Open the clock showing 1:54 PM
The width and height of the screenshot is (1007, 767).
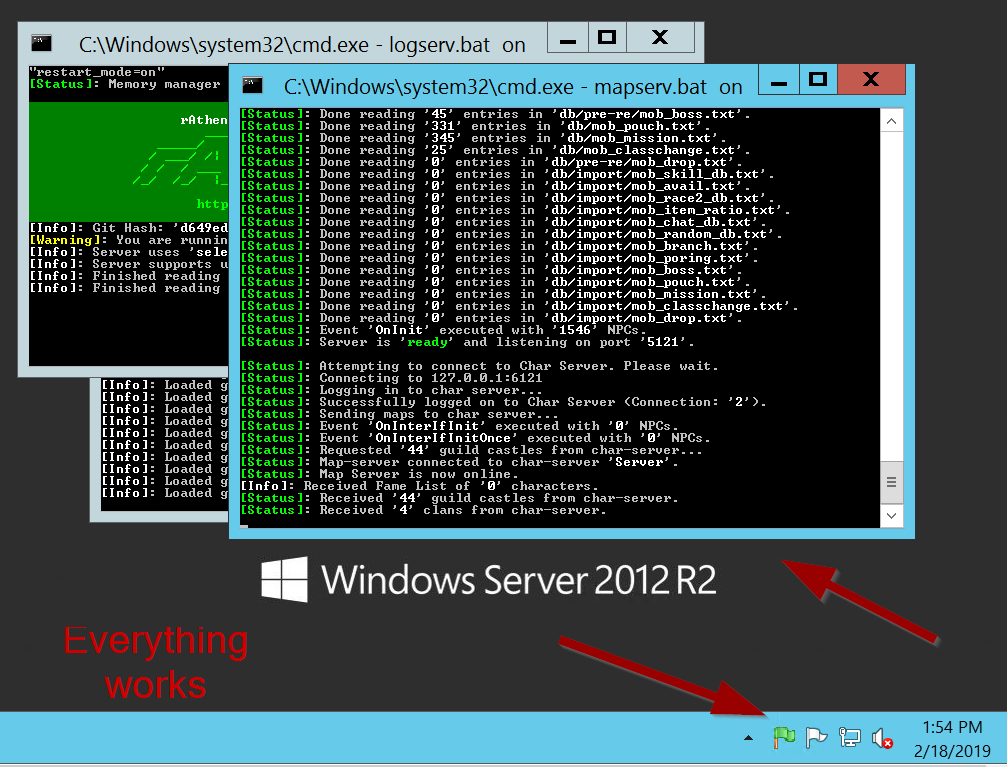(x=952, y=739)
